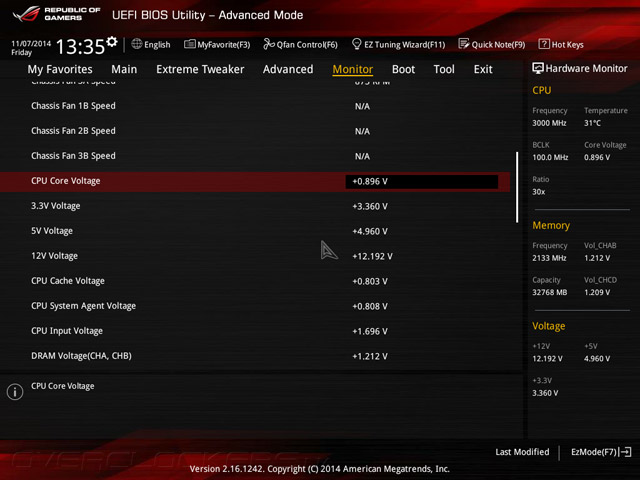Click the Hardware Monitor panel title
The image size is (640, 480).
(586, 69)
